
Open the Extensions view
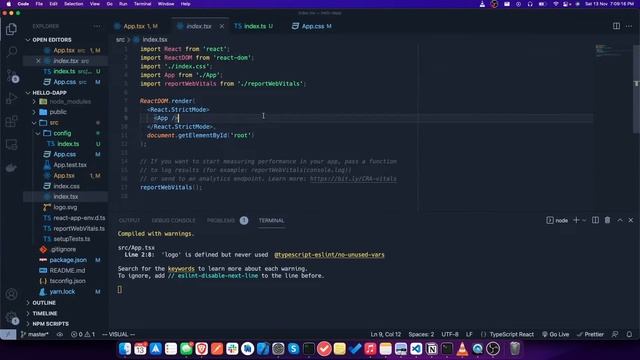[x=11, y=121]
